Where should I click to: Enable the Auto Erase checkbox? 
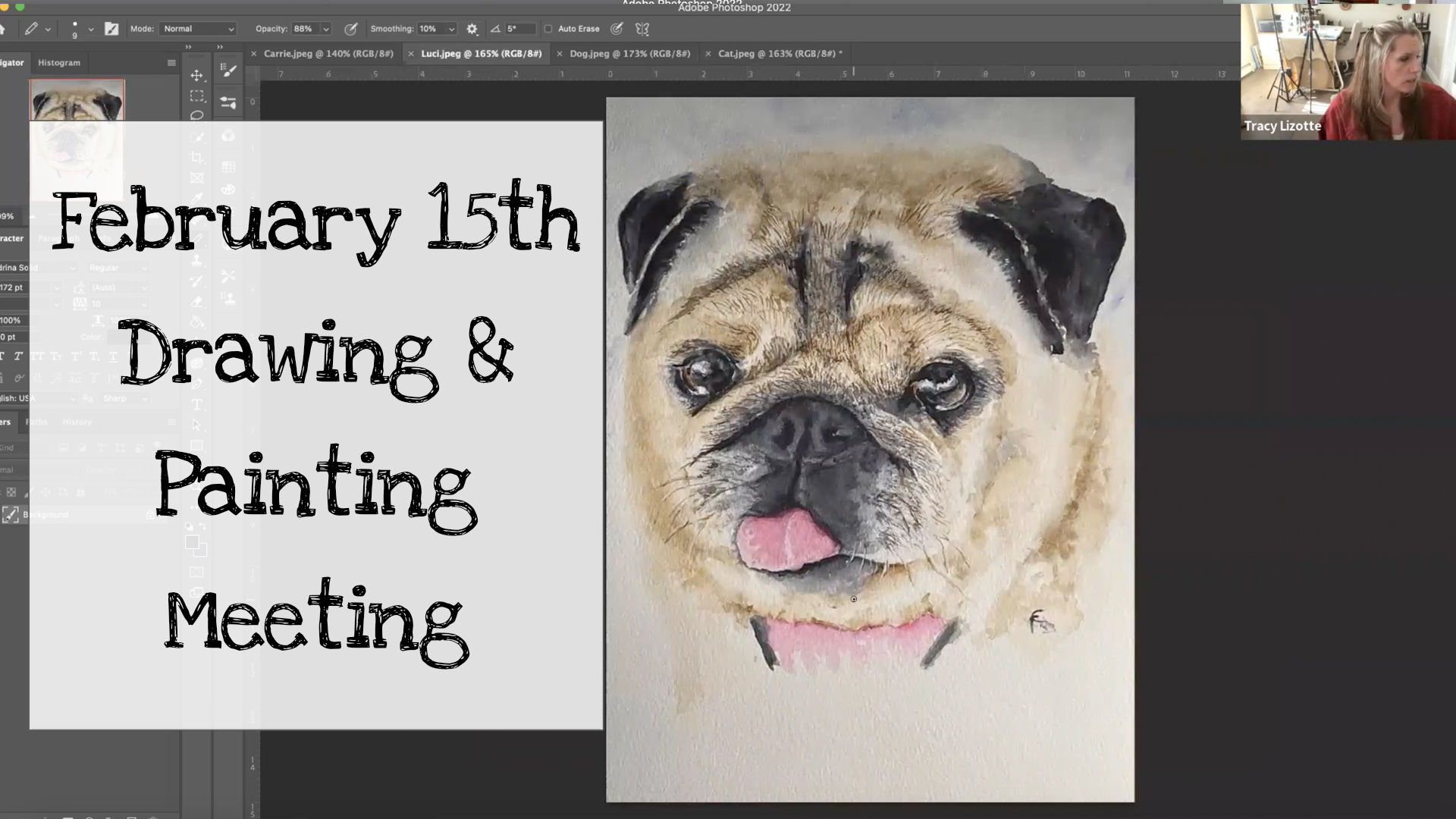tap(548, 29)
